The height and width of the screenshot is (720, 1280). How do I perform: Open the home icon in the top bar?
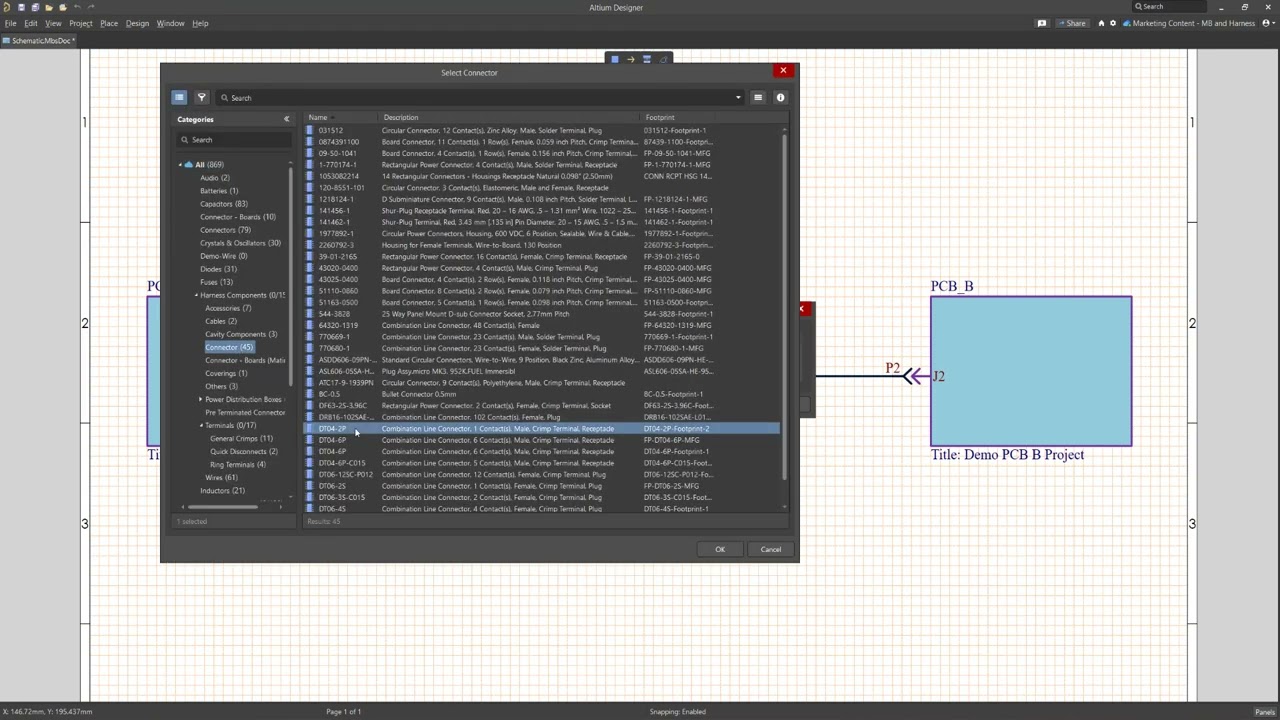pyautogui.click(x=1101, y=23)
